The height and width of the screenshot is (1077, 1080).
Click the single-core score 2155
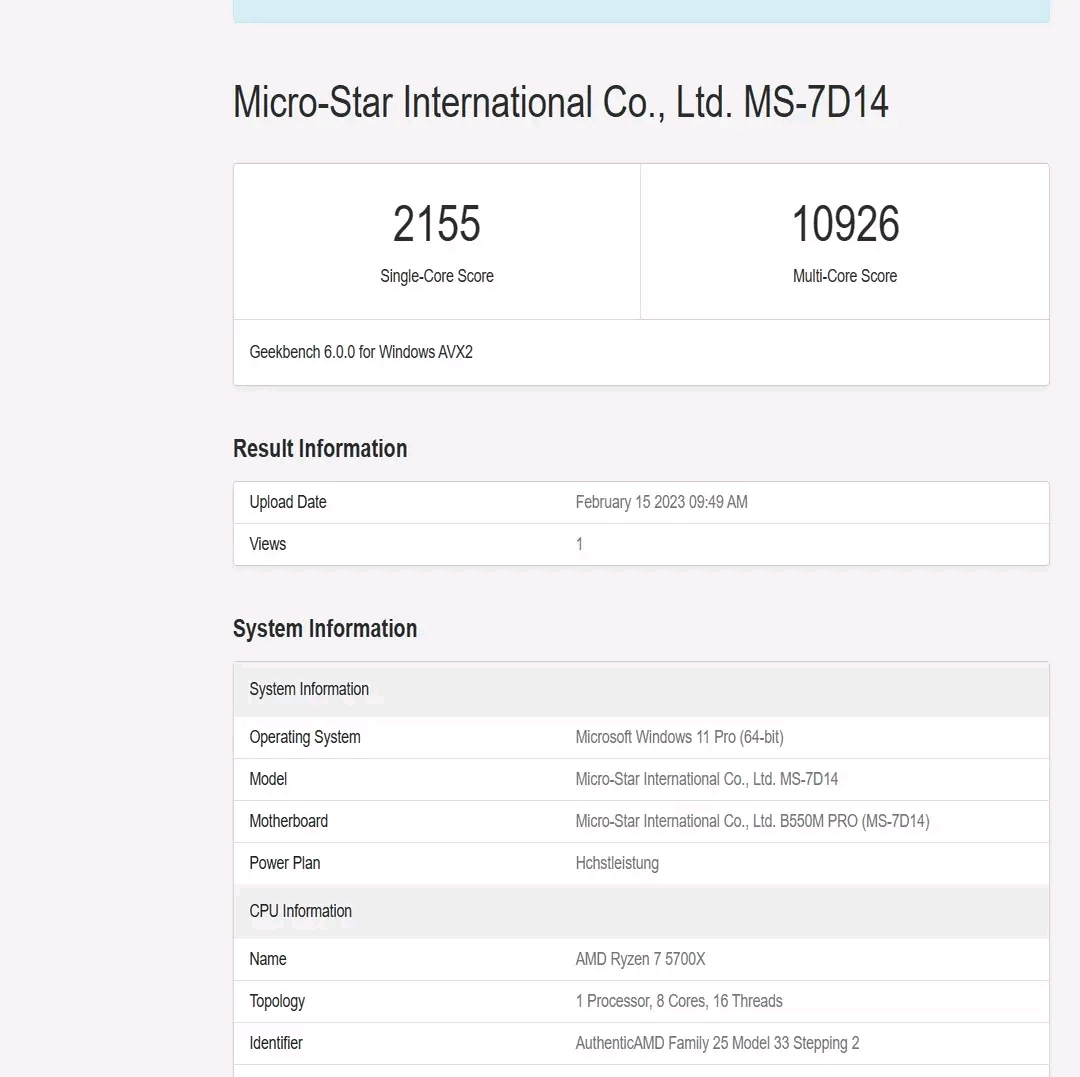tap(437, 224)
